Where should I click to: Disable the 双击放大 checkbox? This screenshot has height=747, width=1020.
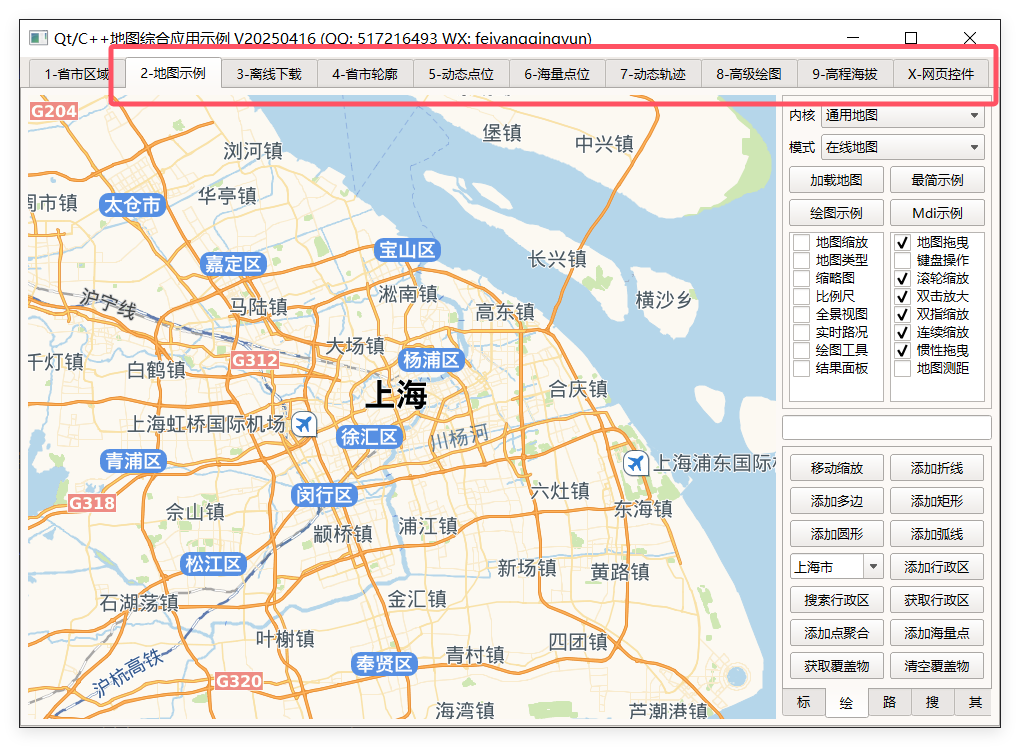[902, 296]
